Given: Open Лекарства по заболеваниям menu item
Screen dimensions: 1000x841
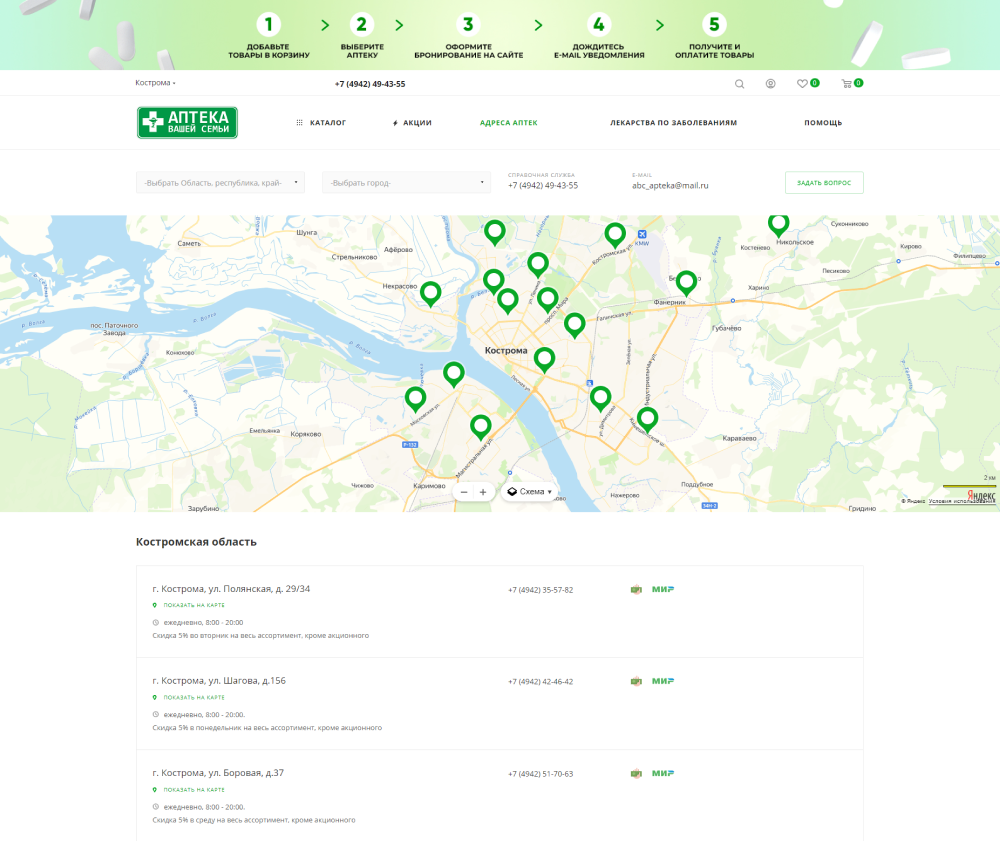Looking at the screenshot, I should click(673, 123).
